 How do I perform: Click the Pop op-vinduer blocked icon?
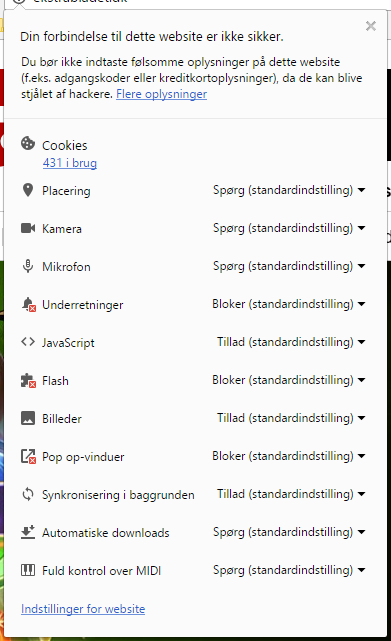click(x=28, y=456)
